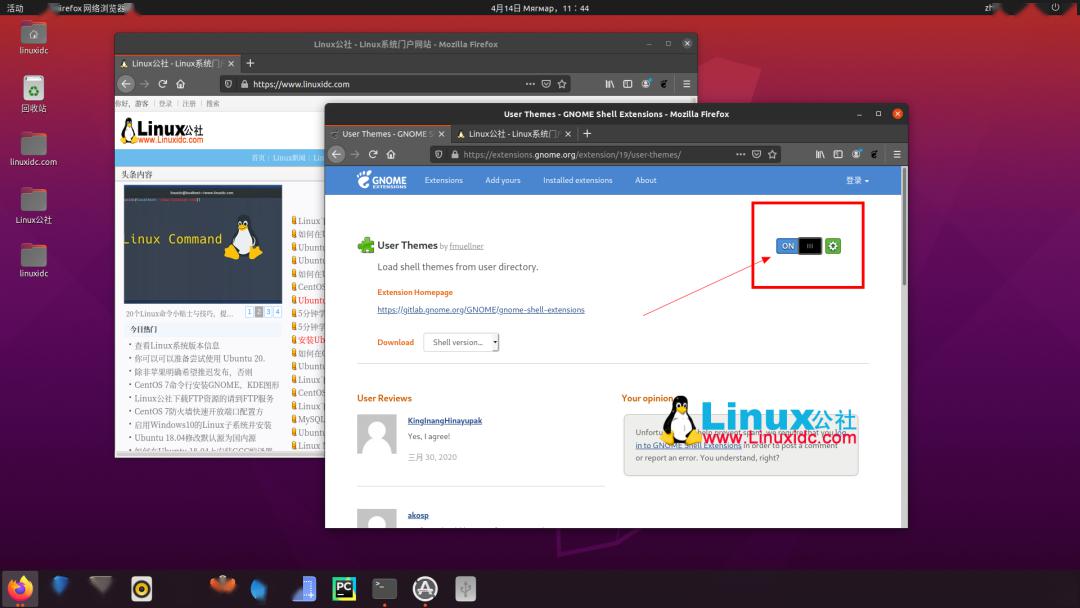Screen dimensions: 1080x608
Task: Open the gitlab.gnome.org extension homepage link
Action: 481,310
